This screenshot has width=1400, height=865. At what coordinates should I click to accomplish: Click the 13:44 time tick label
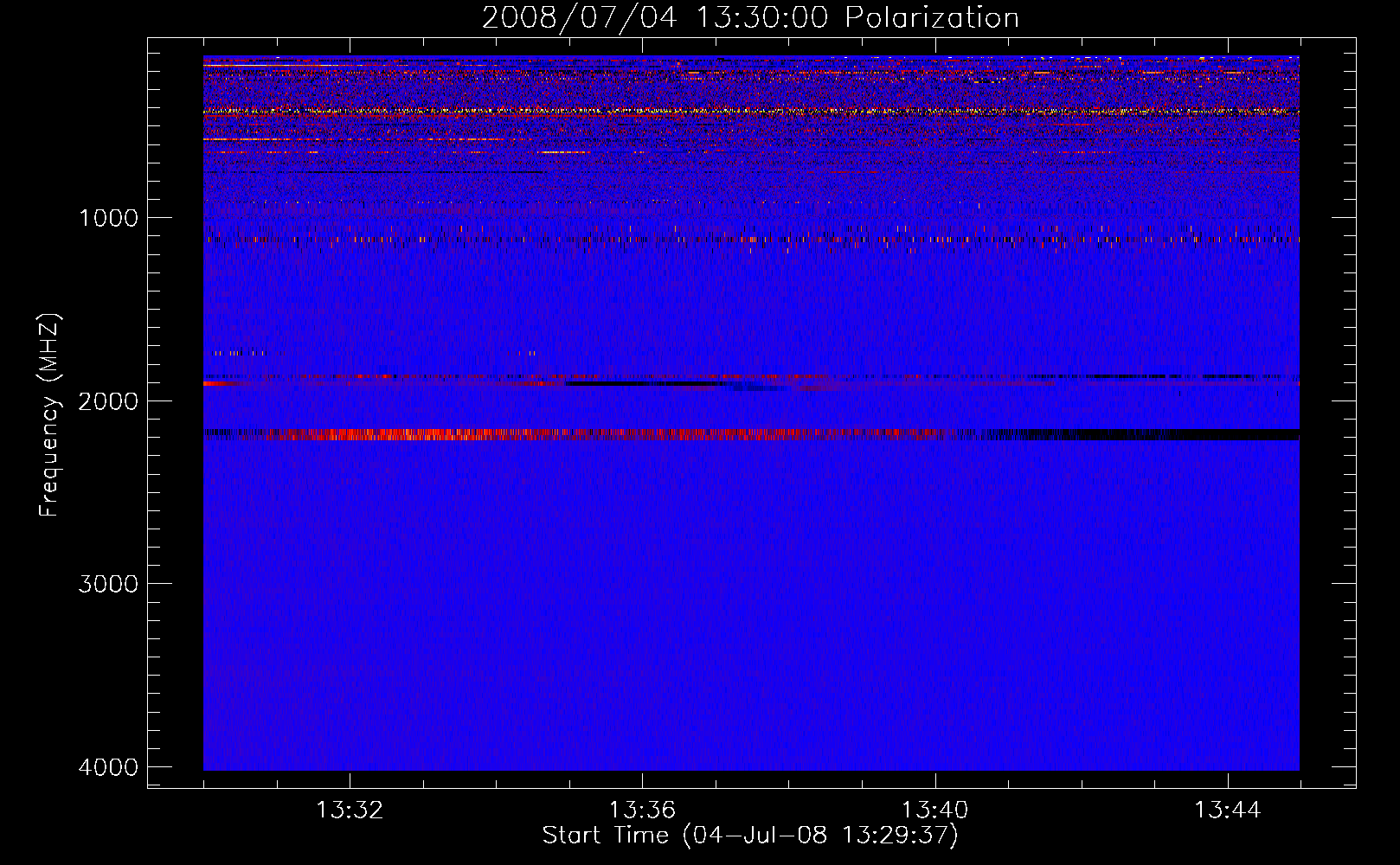[x=1228, y=811]
